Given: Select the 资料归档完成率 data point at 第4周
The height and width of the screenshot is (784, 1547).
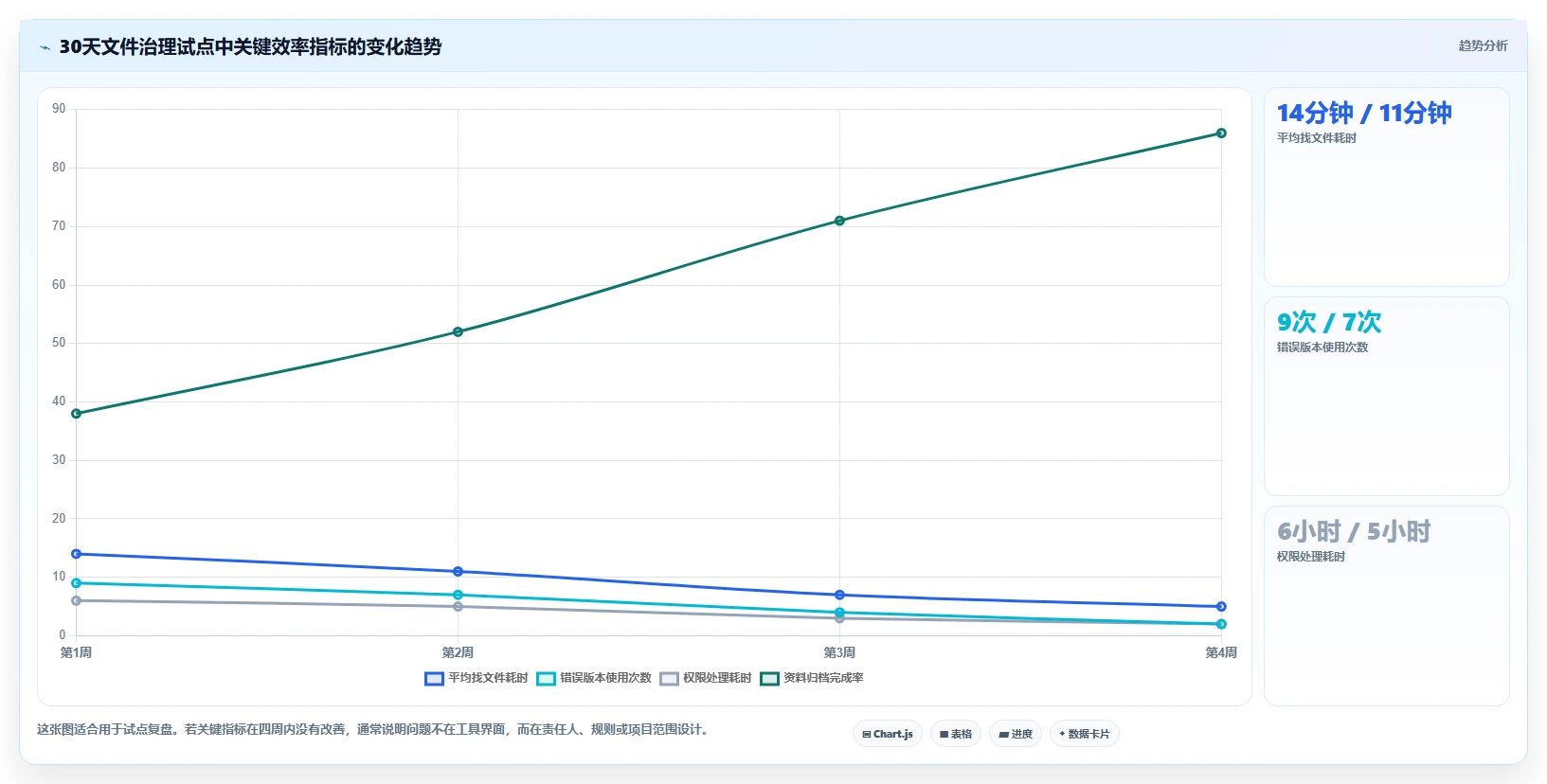Looking at the screenshot, I should (x=1221, y=134).
